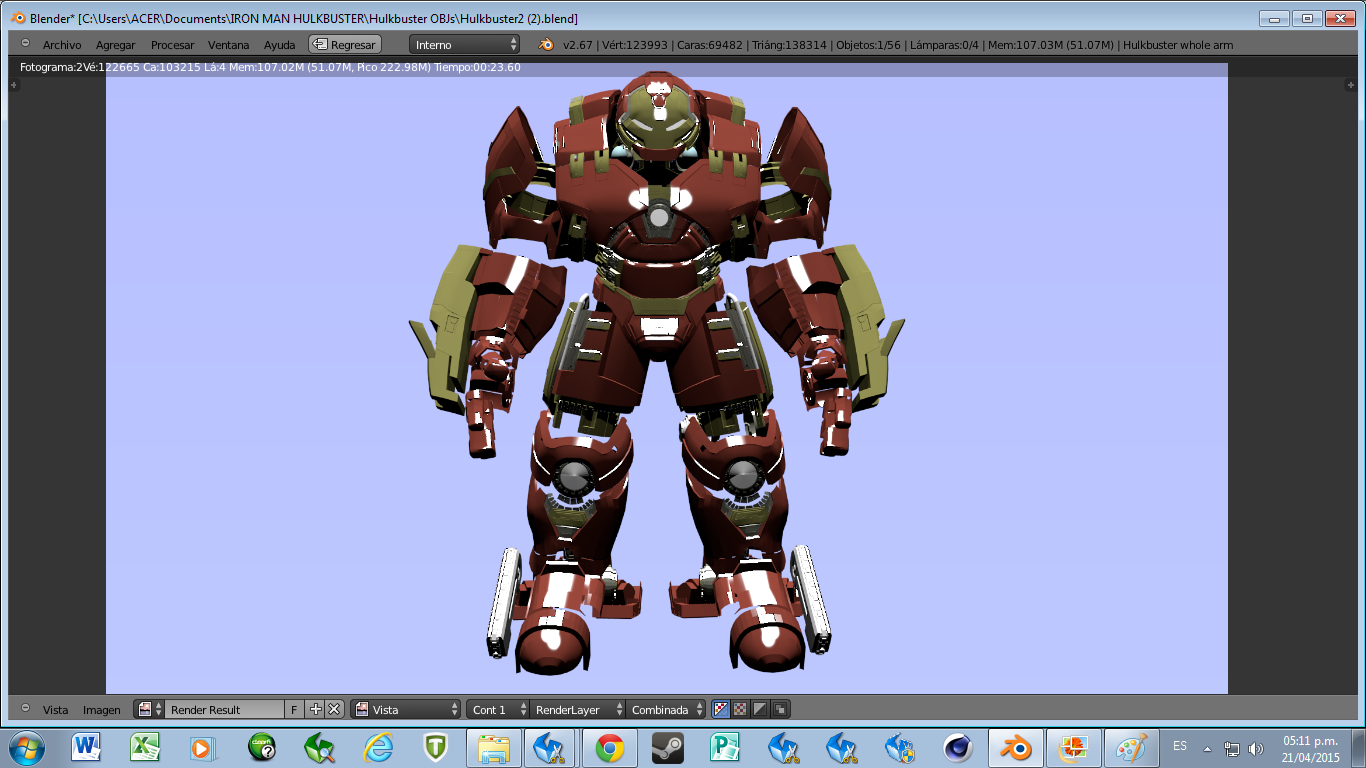Show hidden system tray icons
1366x768 pixels.
[x=1208, y=748]
